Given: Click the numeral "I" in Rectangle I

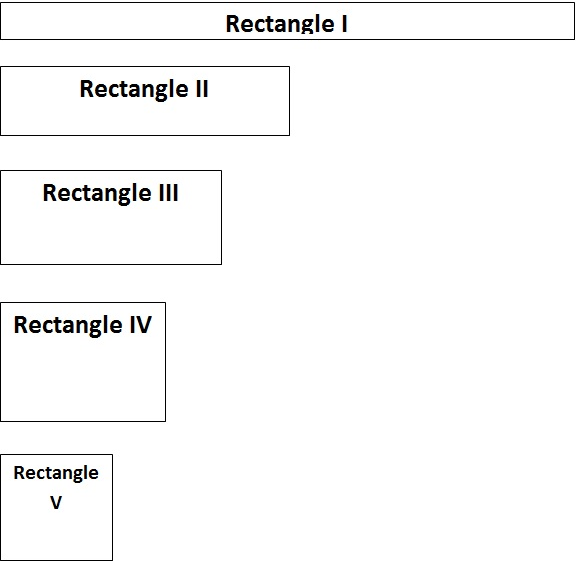Looking at the screenshot, I should tap(344, 24).
